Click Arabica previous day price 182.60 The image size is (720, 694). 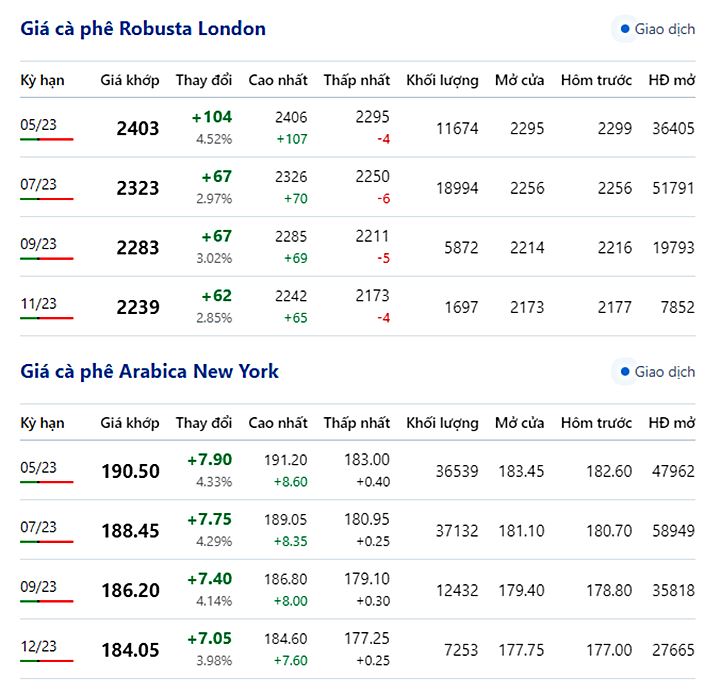pos(609,471)
